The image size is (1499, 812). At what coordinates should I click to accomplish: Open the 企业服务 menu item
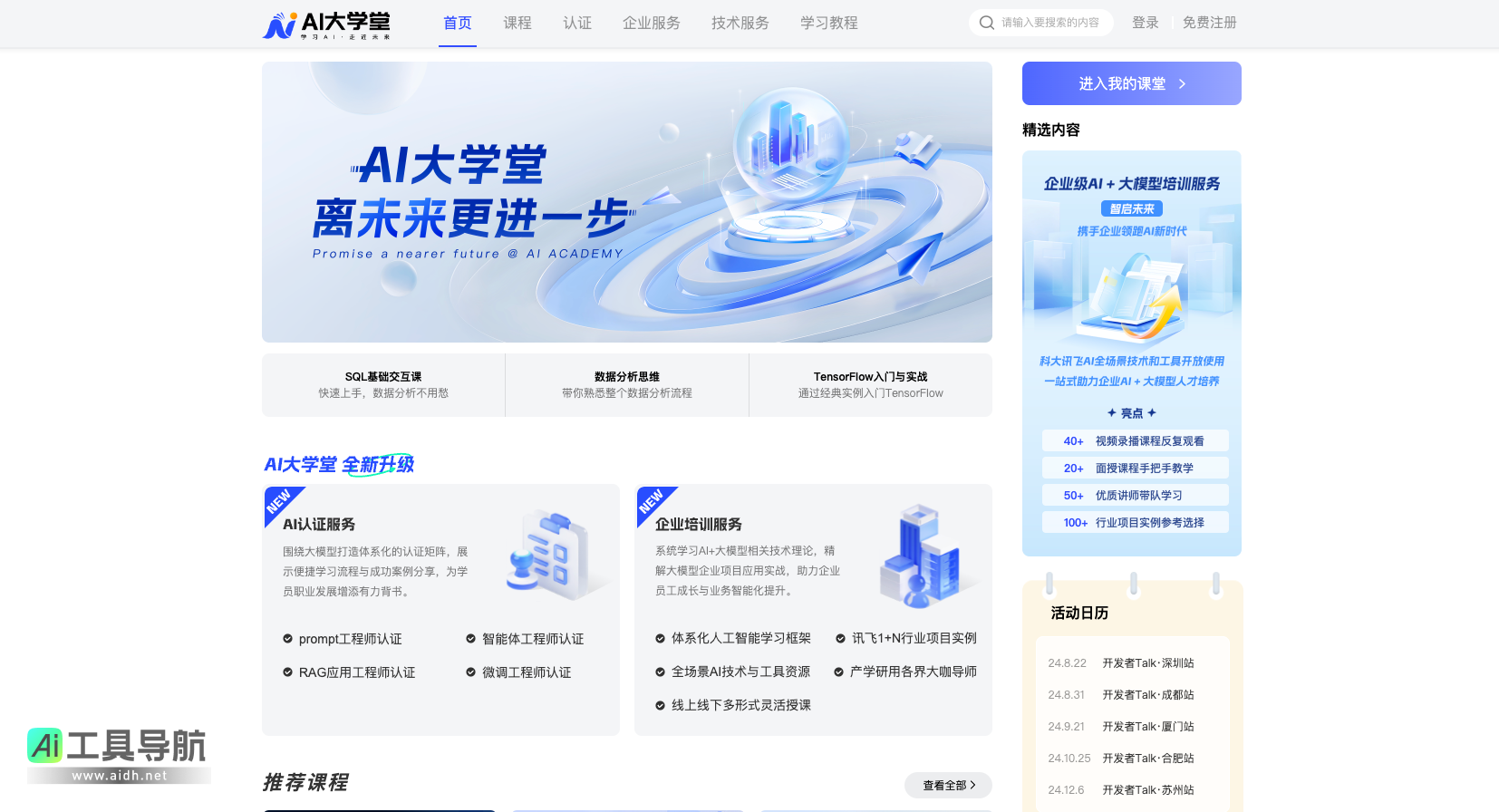(651, 23)
